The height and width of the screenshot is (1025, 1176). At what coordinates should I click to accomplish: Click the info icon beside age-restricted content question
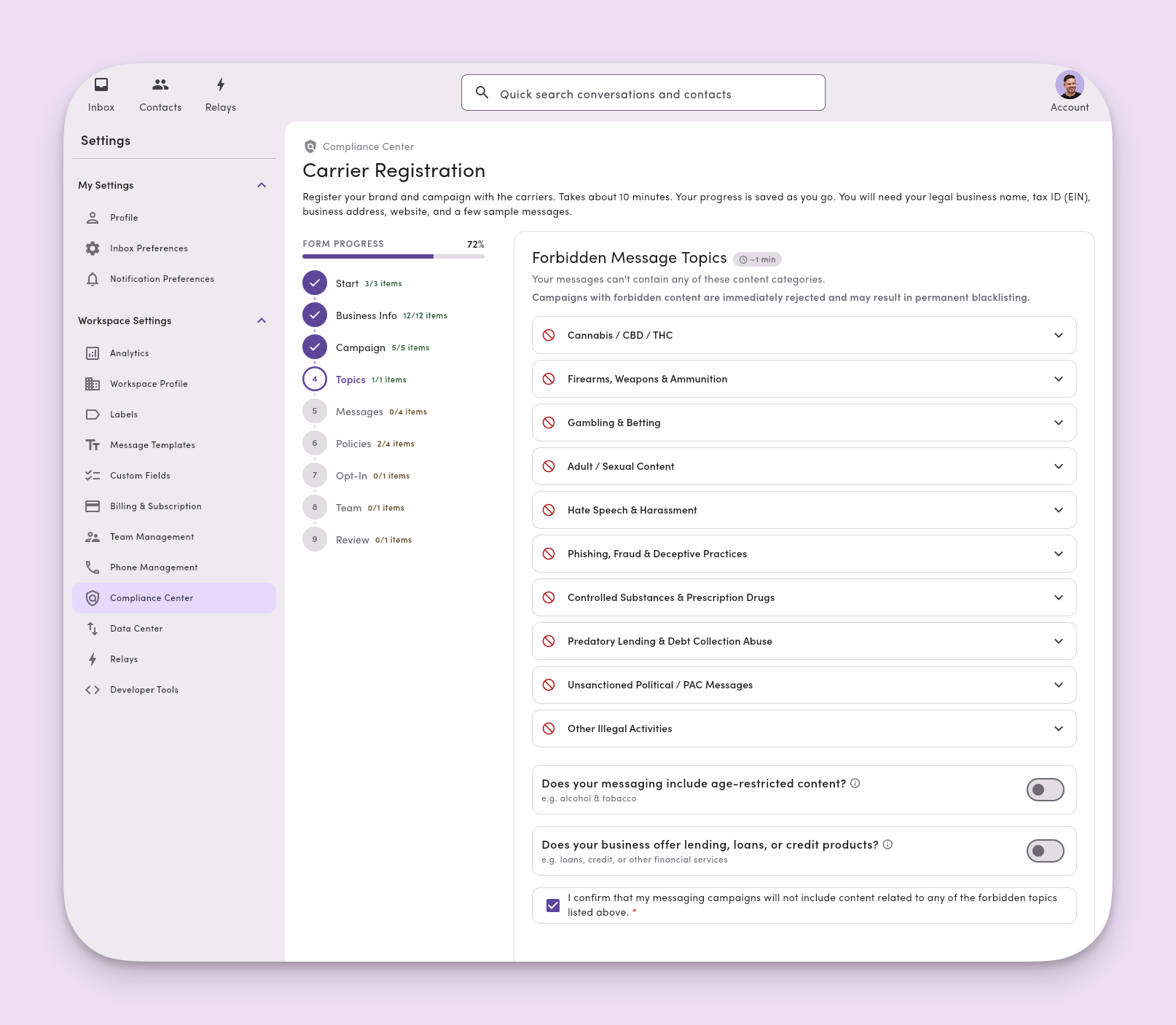(855, 783)
